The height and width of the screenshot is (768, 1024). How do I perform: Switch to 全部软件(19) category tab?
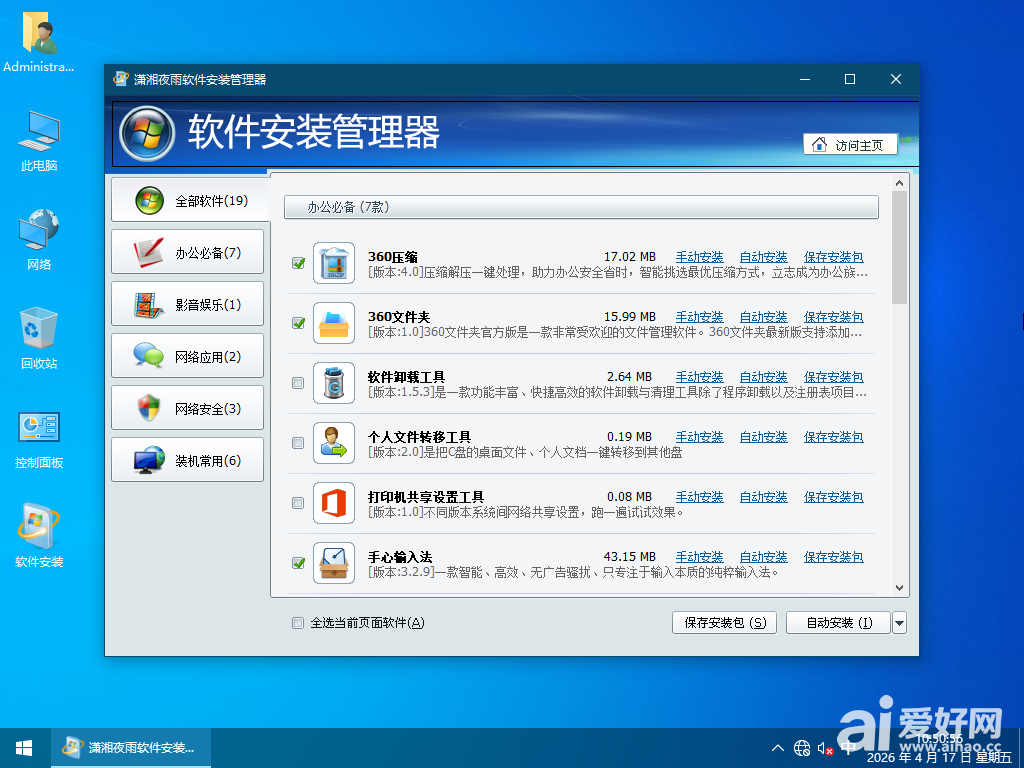tap(188, 200)
